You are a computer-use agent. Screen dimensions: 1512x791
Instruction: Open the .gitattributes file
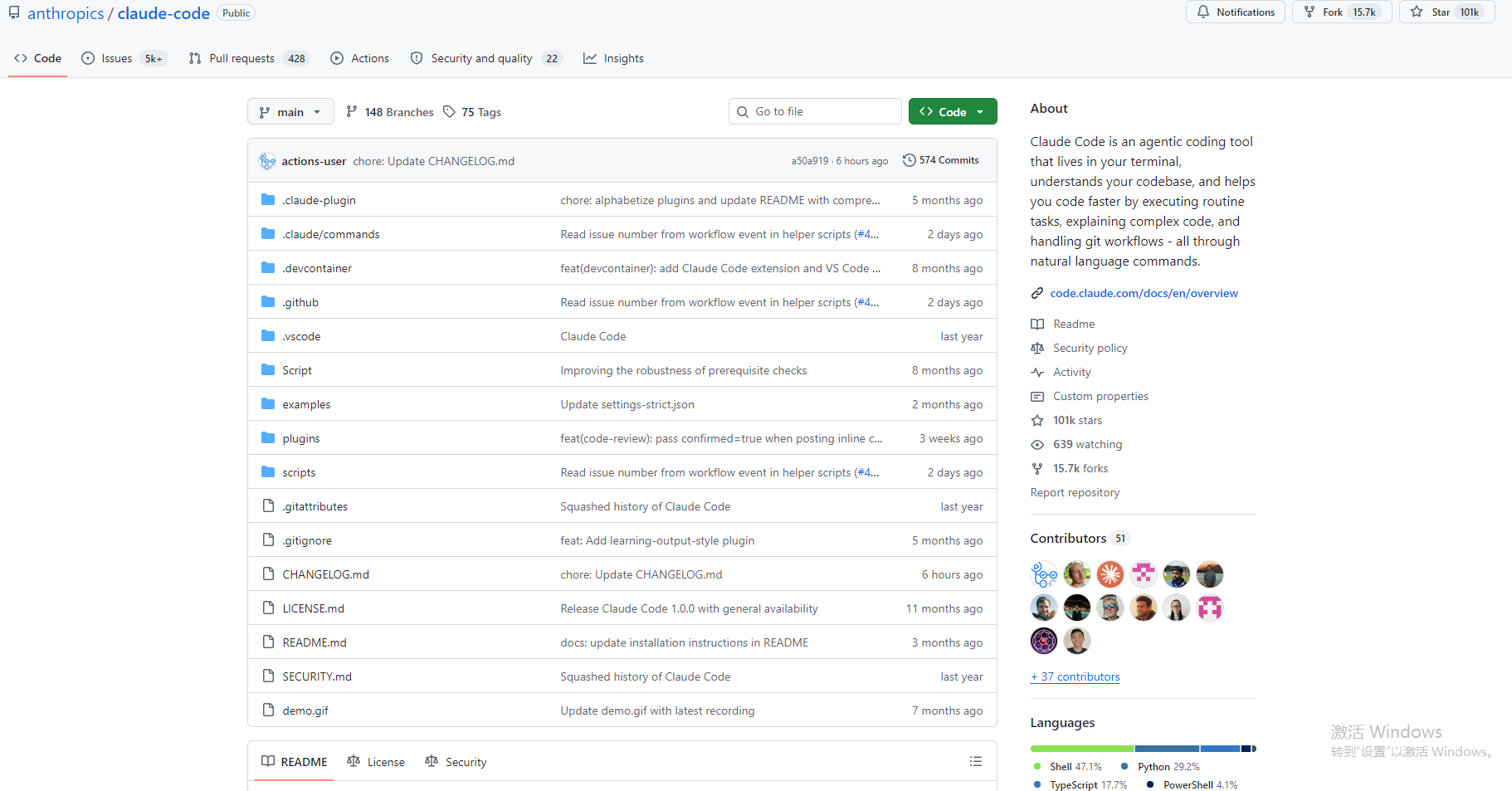point(315,506)
